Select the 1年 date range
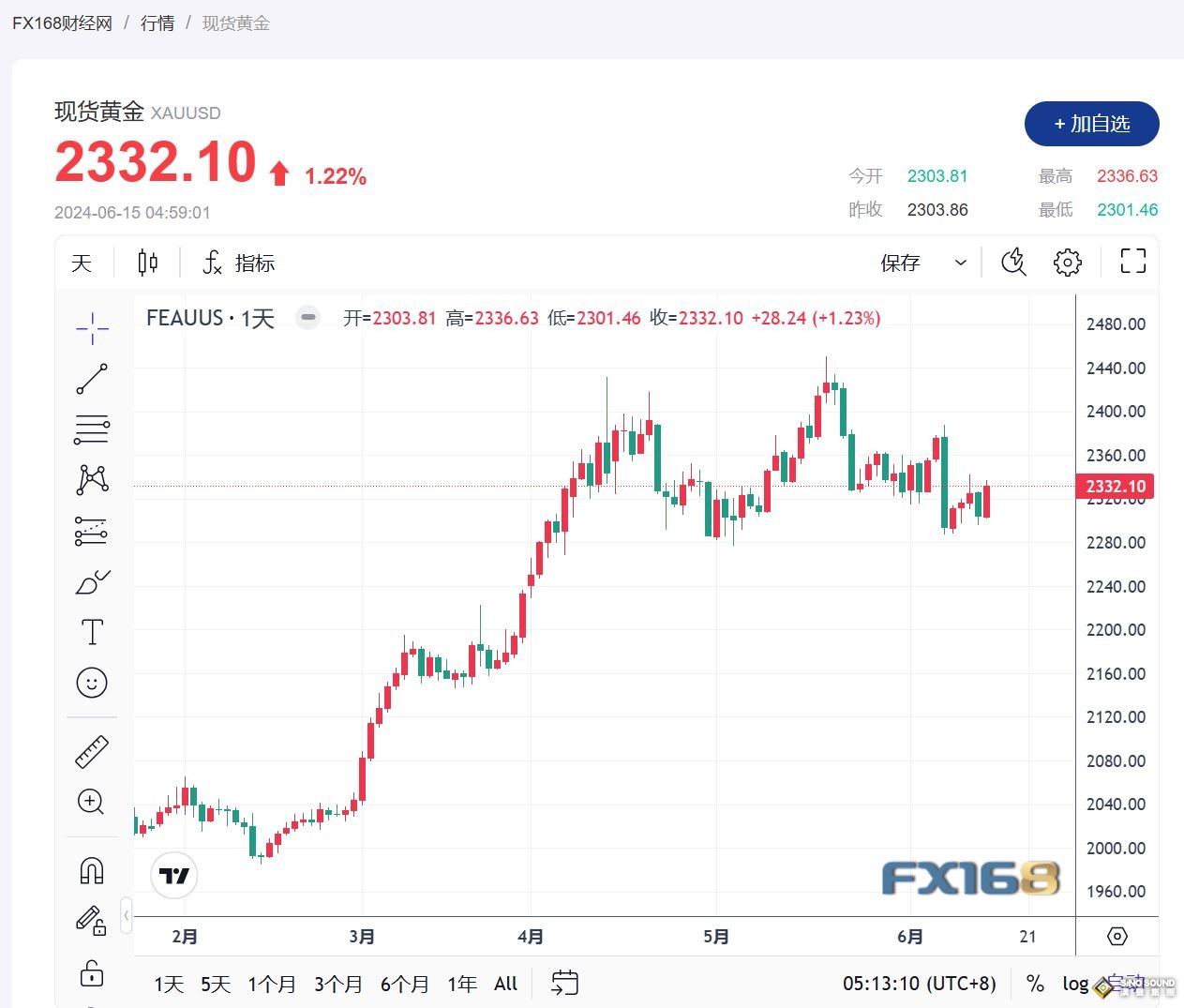This screenshot has height=1008, width=1184. pyautogui.click(x=462, y=984)
